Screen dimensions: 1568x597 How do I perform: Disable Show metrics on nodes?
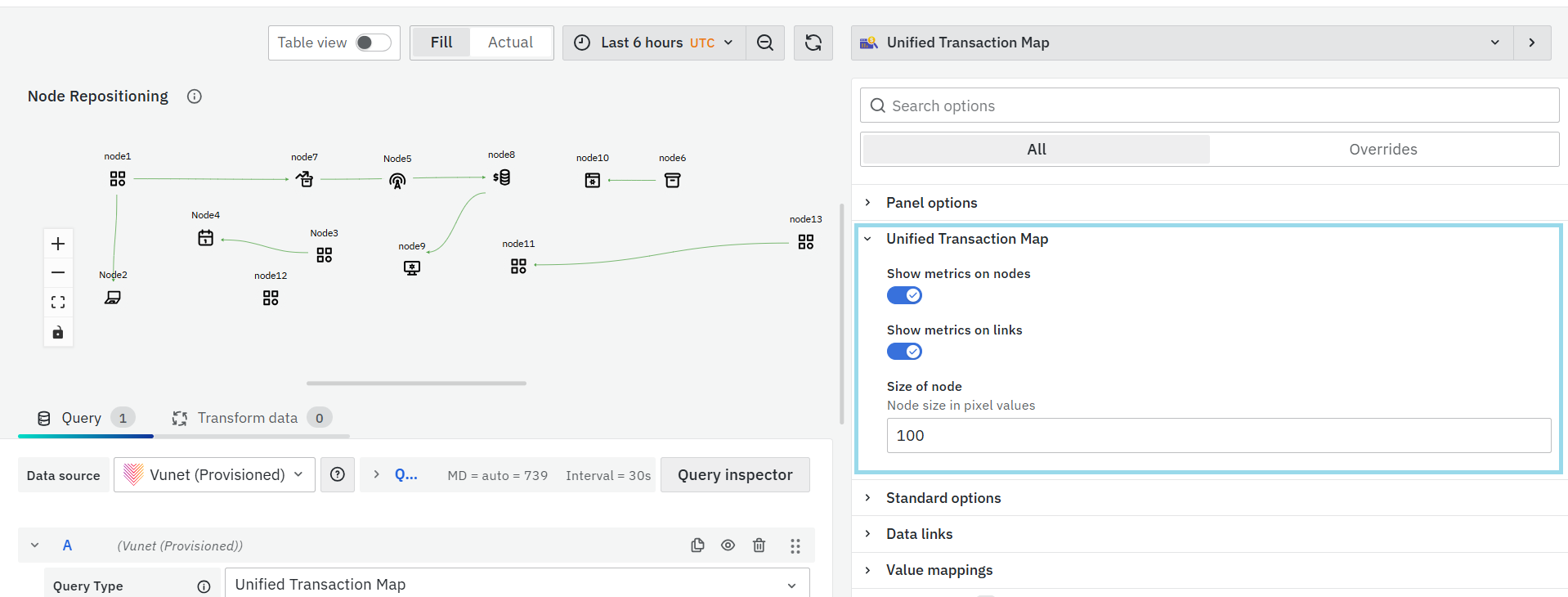click(904, 295)
